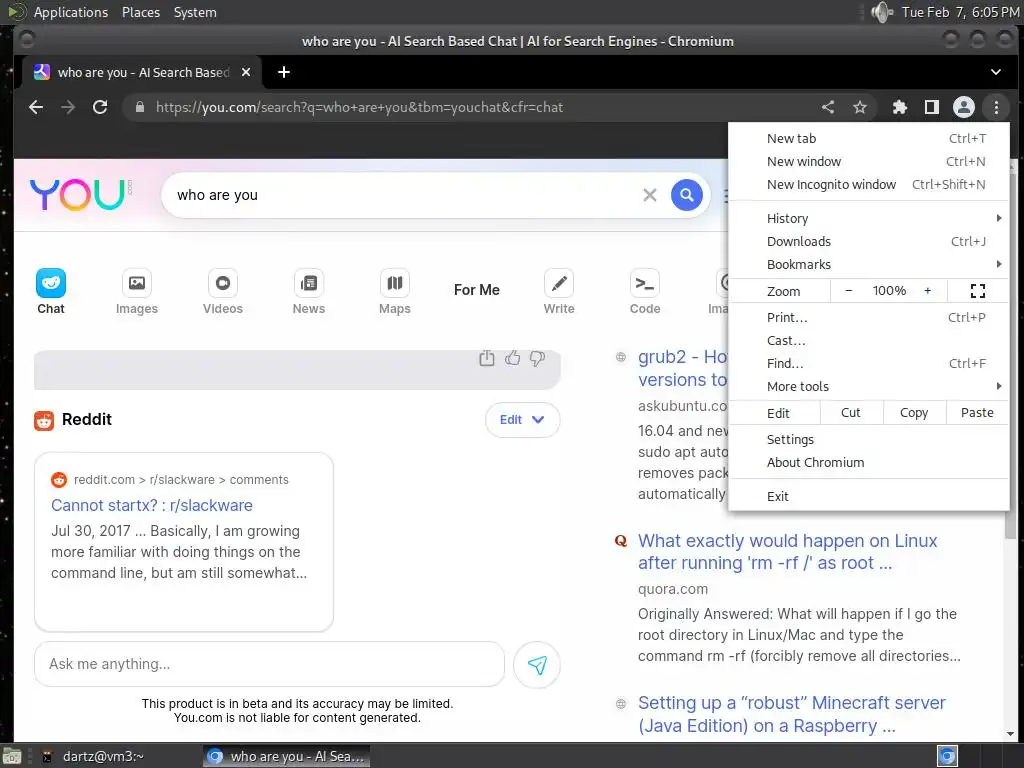This screenshot has height=768, width=1024.
Task: Choose Exit from the menu
Action: point(869,496)
